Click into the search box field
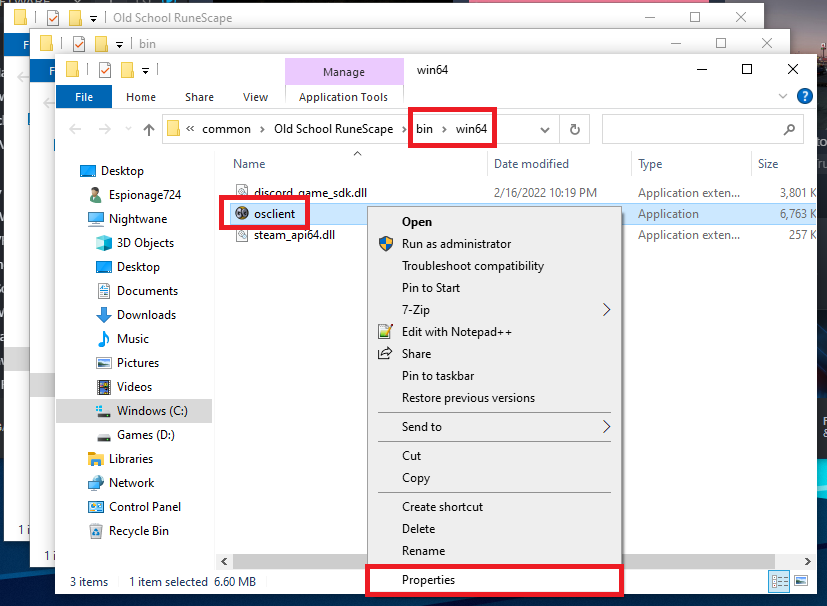827x606 pixels. pos(703,129)
